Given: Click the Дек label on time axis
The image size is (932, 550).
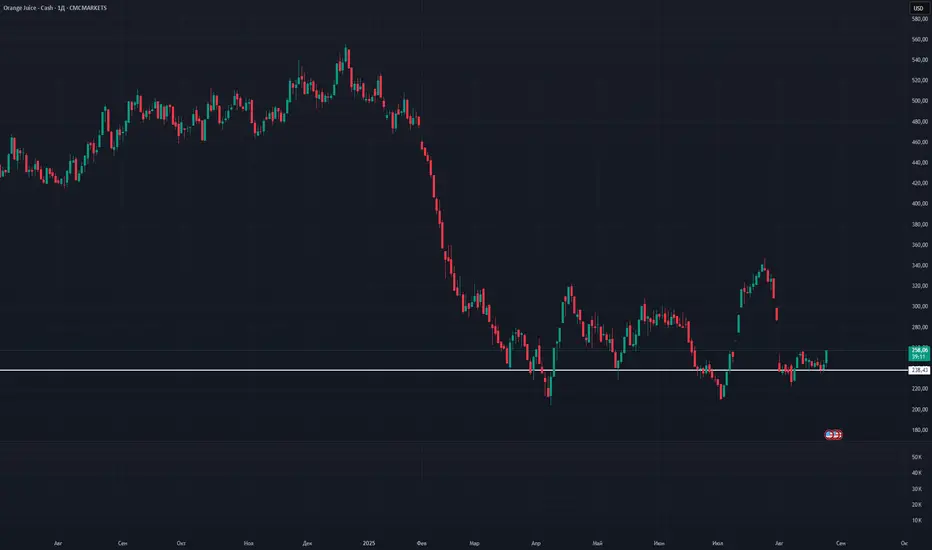Looking at the screenshot, I should (307, 543).
